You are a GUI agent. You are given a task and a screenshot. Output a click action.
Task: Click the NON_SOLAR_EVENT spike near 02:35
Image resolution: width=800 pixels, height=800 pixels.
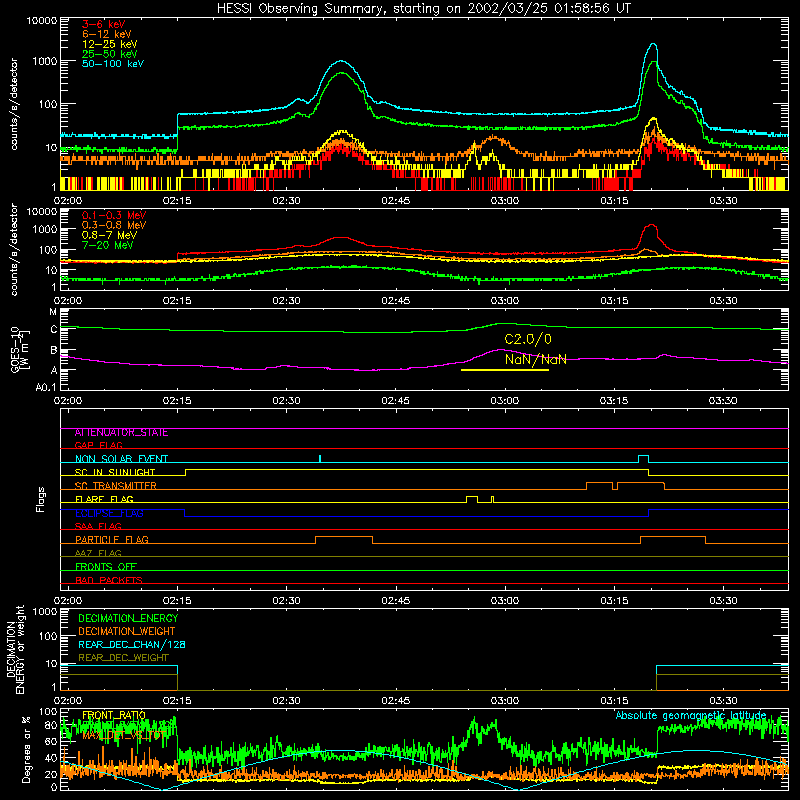pyautogui.click(x=320, y=458)
